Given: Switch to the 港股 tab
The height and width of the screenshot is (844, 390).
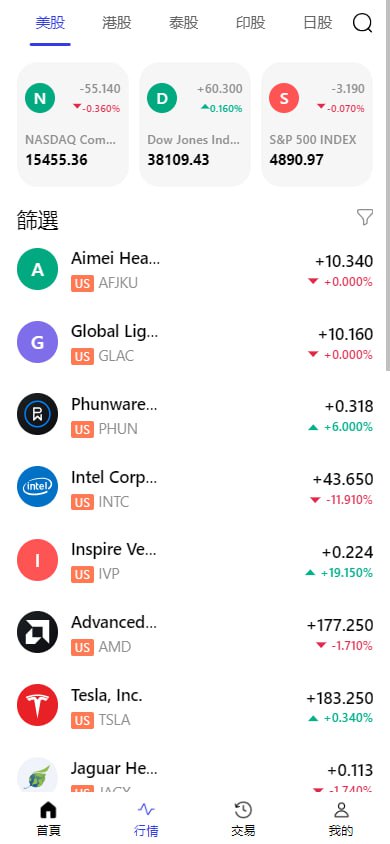Looking at the screenshot, I should click(x=117, y=23).
